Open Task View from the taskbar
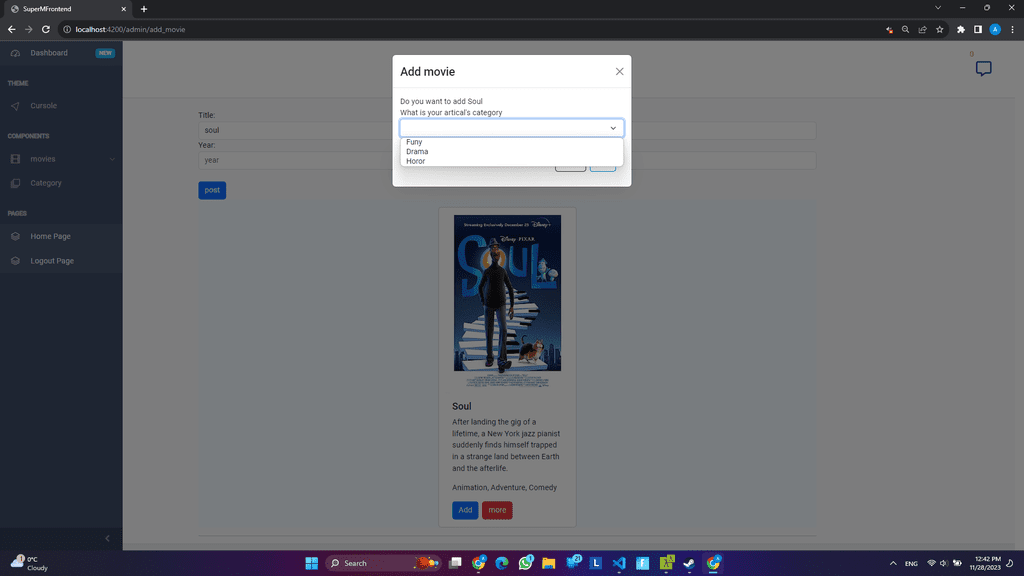Screen dimensions: 1024x576 pos(455,563)
